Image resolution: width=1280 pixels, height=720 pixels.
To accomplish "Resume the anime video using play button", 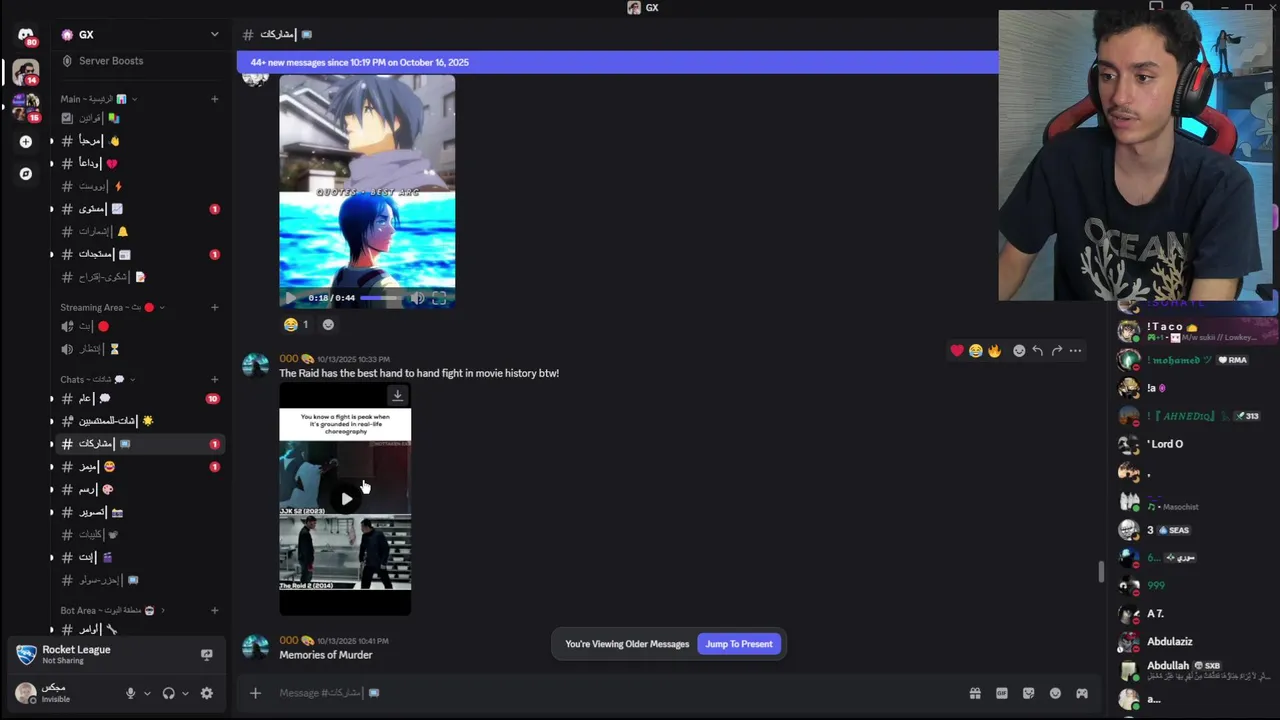I will pos(290,298).
